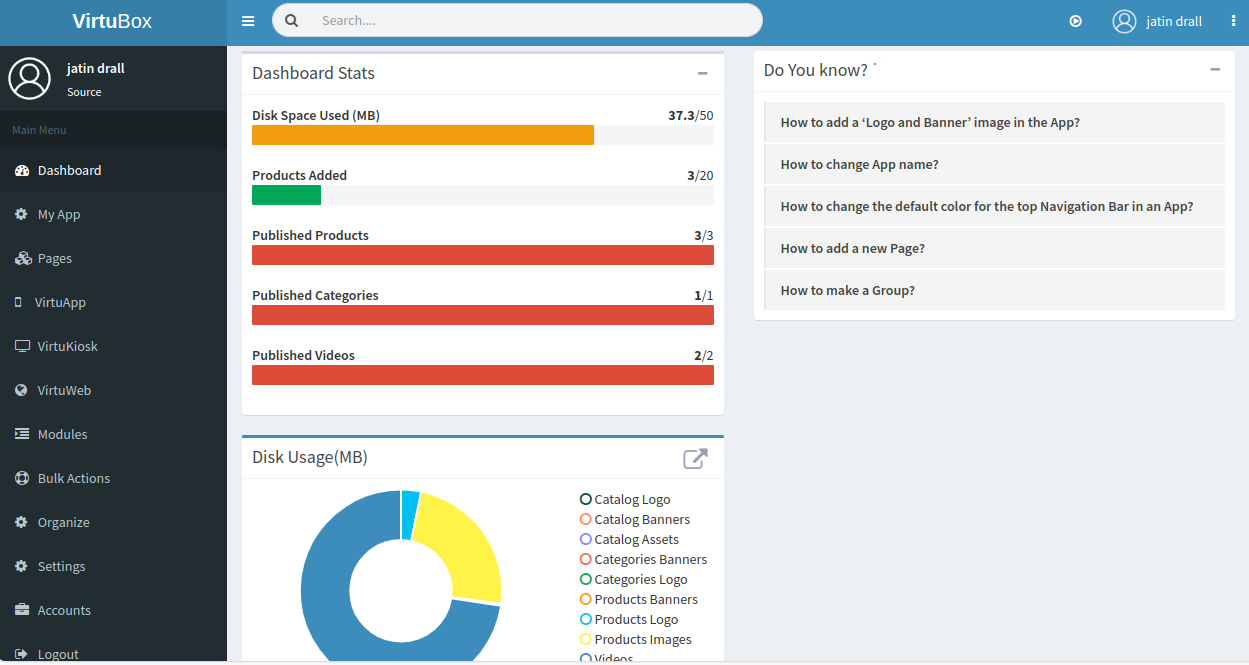Click the play tour icon in the header
This screenshot has width=1249, height=665.
[1075, 20]
